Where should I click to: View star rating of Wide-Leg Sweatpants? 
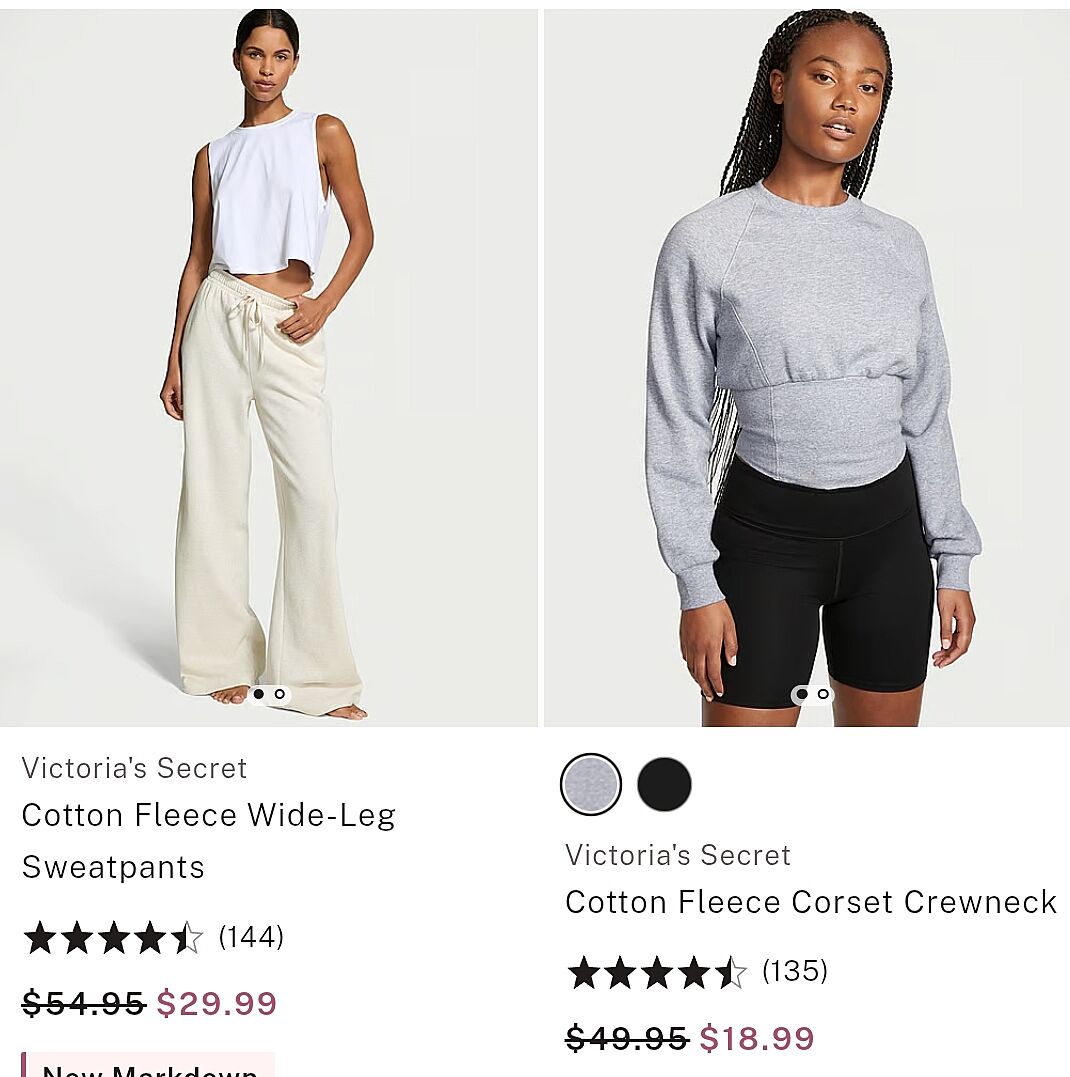(x=113, y=938)
